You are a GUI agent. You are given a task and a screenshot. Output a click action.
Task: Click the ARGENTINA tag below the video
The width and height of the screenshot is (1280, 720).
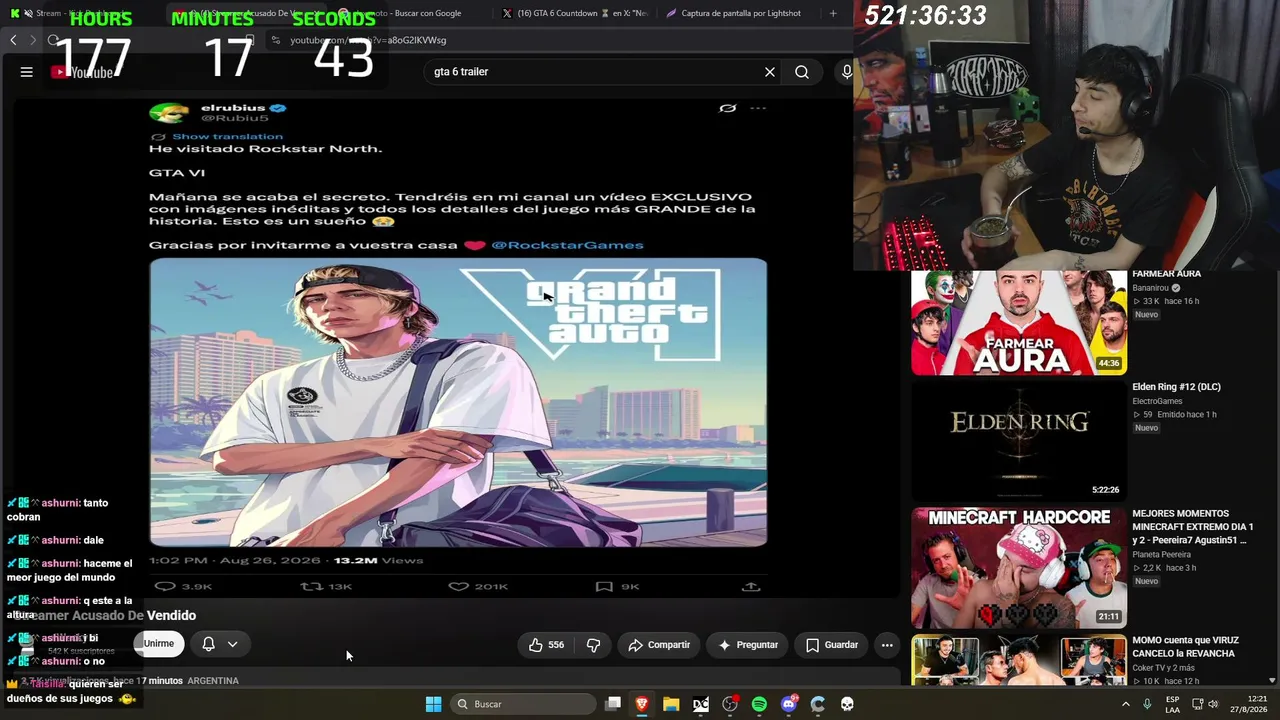[x=213, y=681]
